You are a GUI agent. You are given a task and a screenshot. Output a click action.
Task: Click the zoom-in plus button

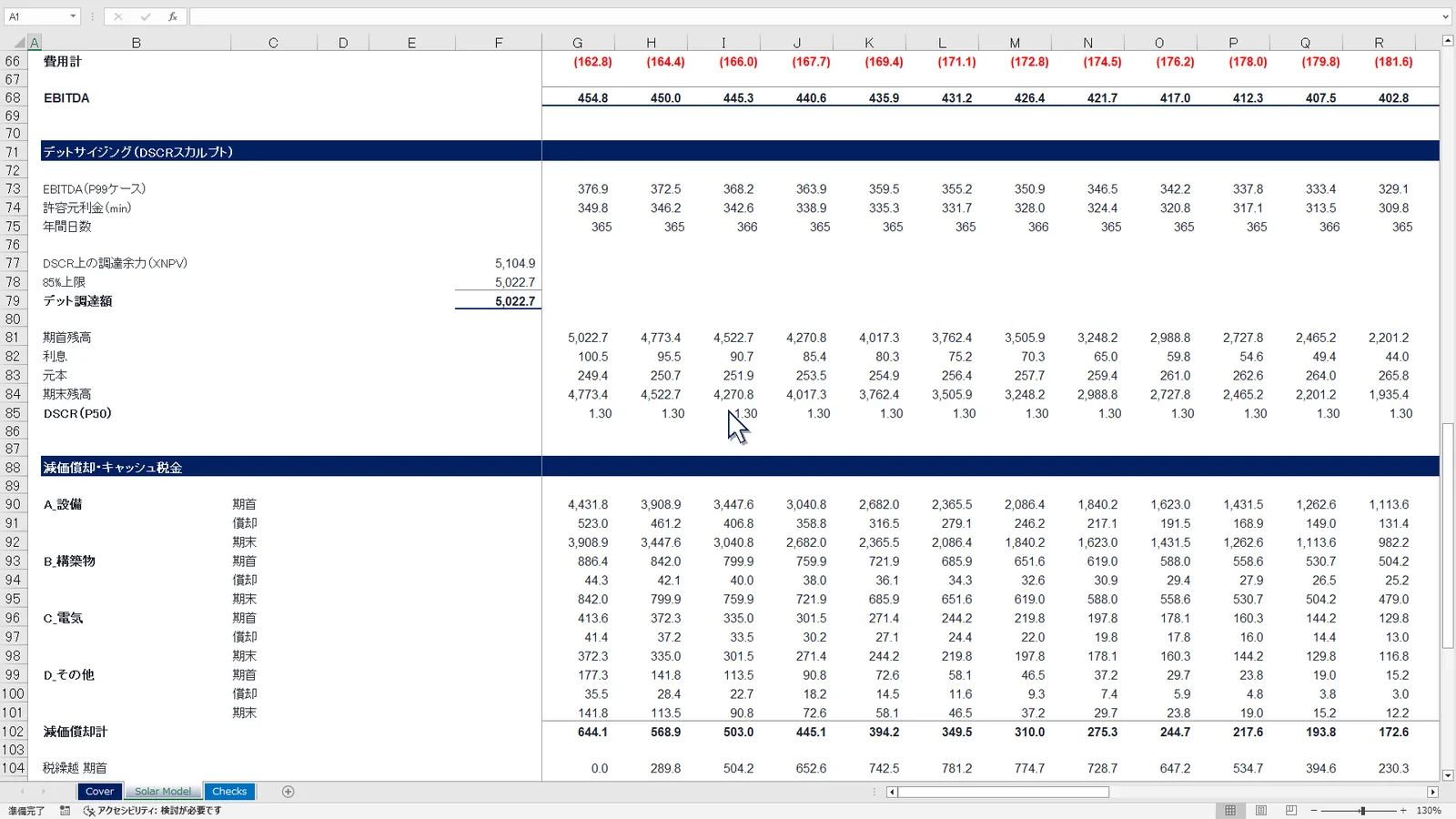[1403, 810]
